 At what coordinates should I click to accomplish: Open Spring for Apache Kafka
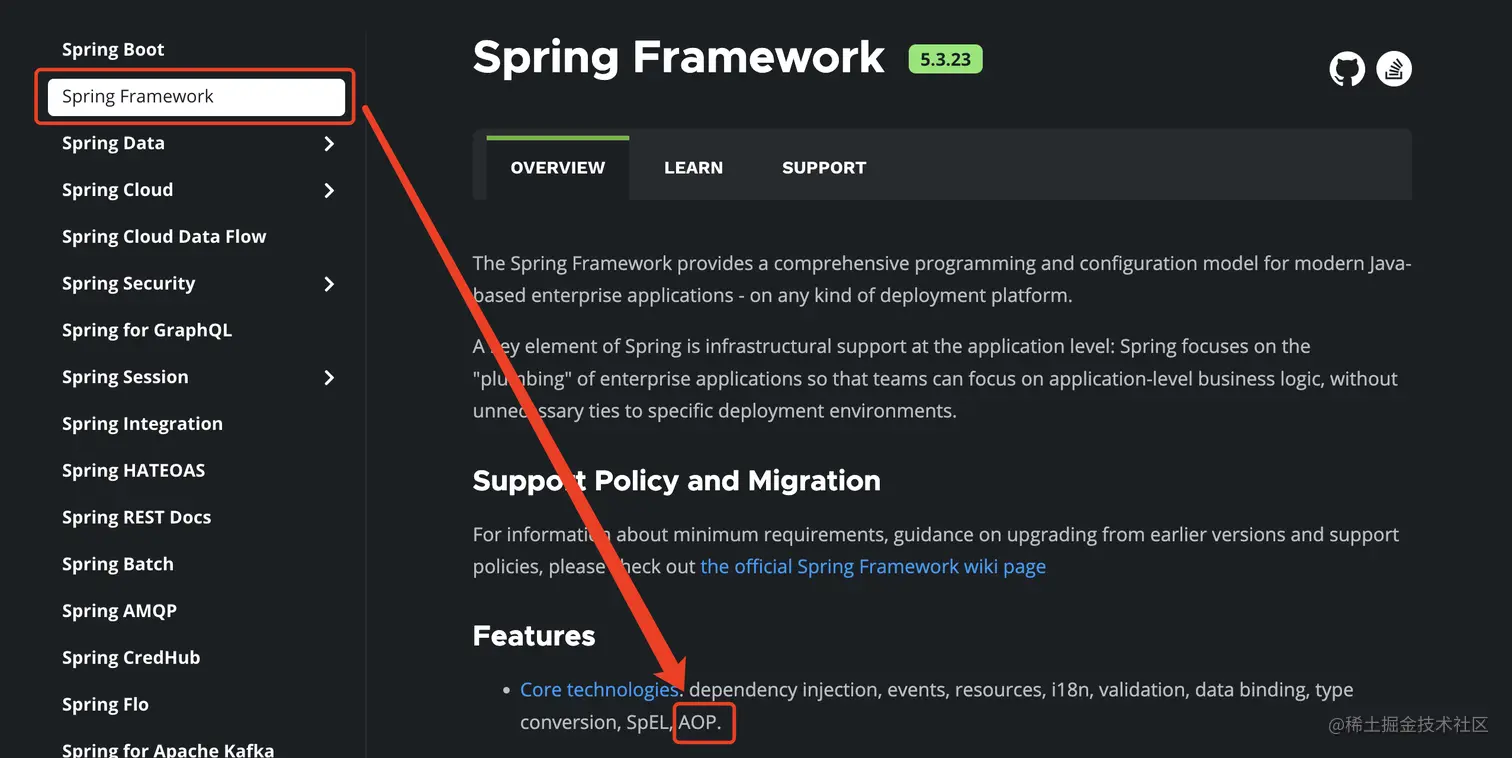[x=168, y=749]
